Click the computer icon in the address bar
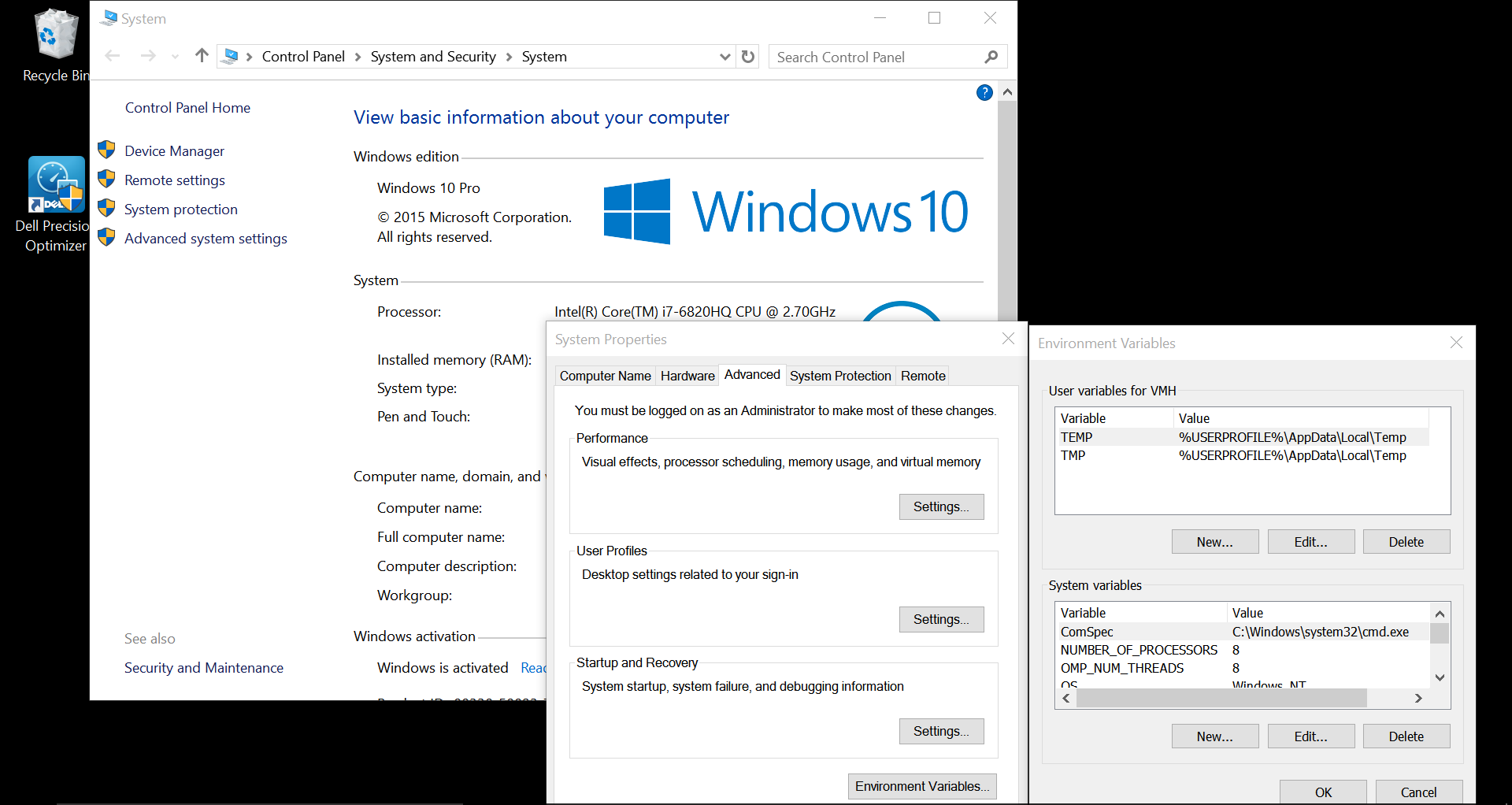The image size is (1512, 805). 231,56
